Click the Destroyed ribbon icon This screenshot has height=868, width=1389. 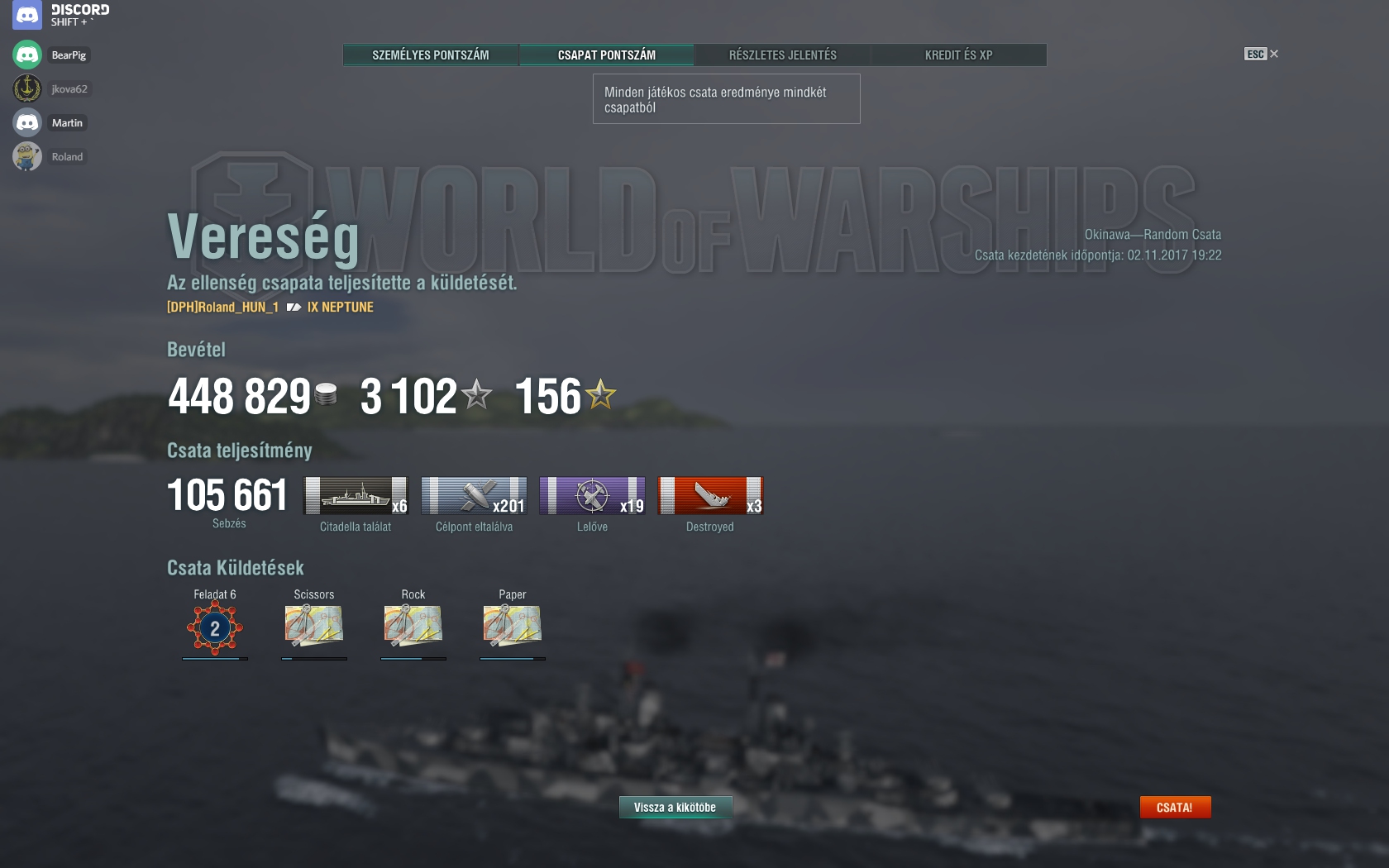pyautogui.click(x=710, y=496)
